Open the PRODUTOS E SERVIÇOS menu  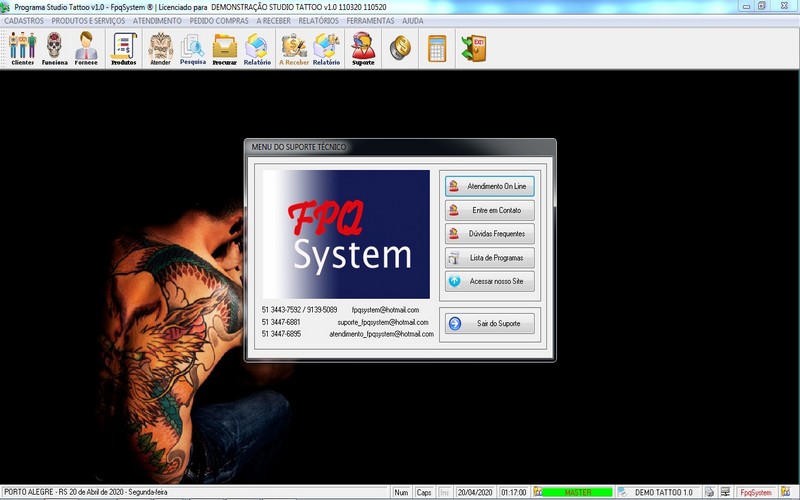88,20
